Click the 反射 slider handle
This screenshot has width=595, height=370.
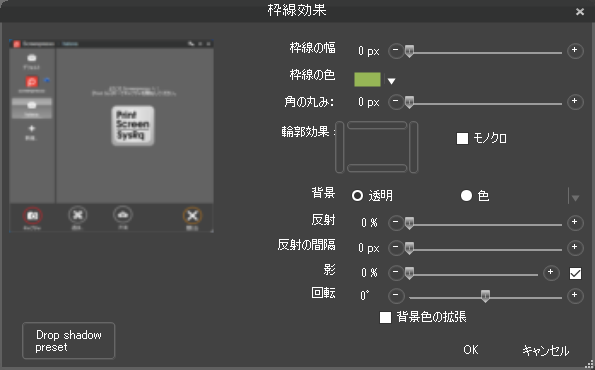click(409, 223)
